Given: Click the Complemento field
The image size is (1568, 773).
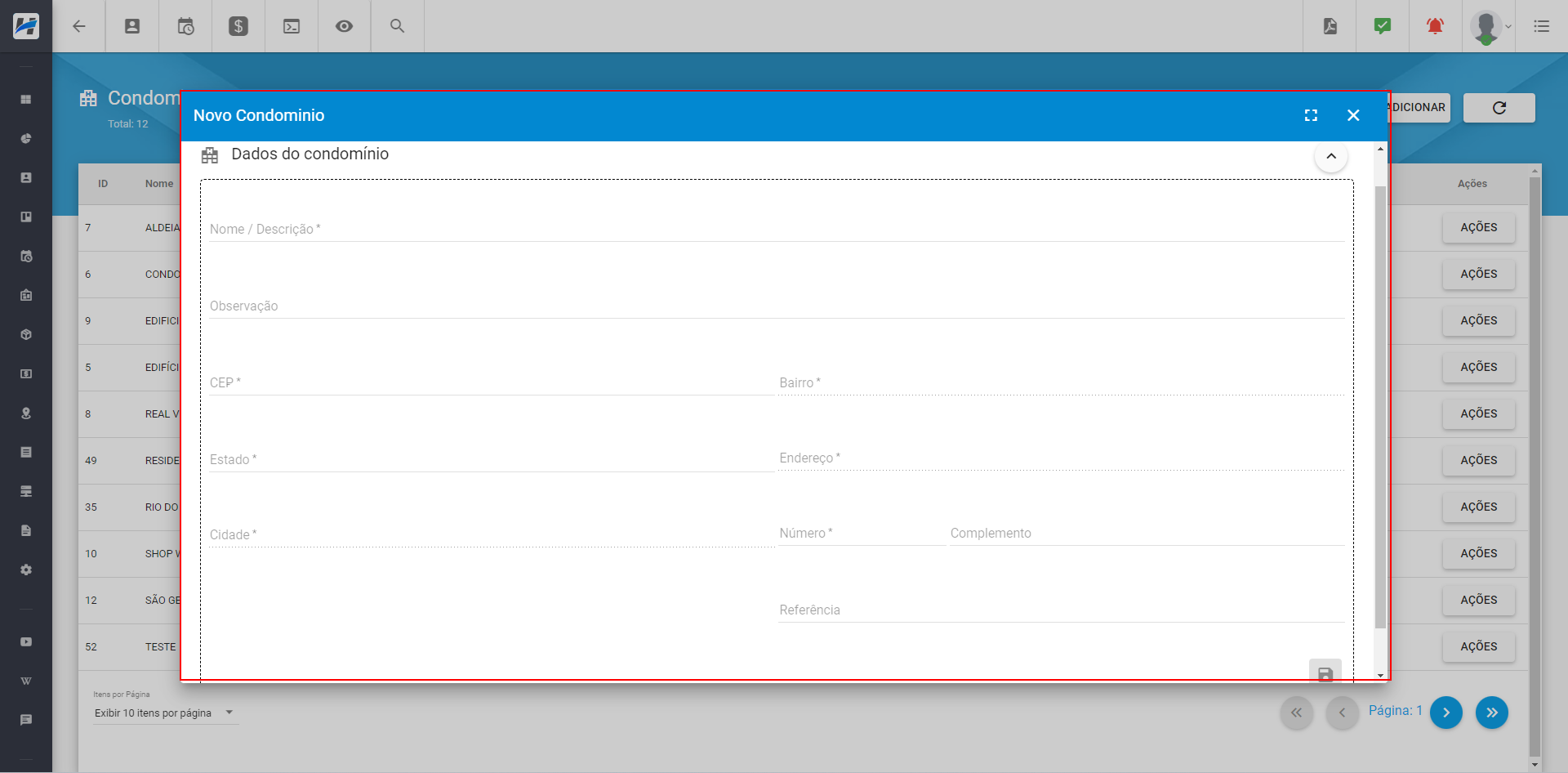Looking at the screenshot, I should click(1147, 533).
